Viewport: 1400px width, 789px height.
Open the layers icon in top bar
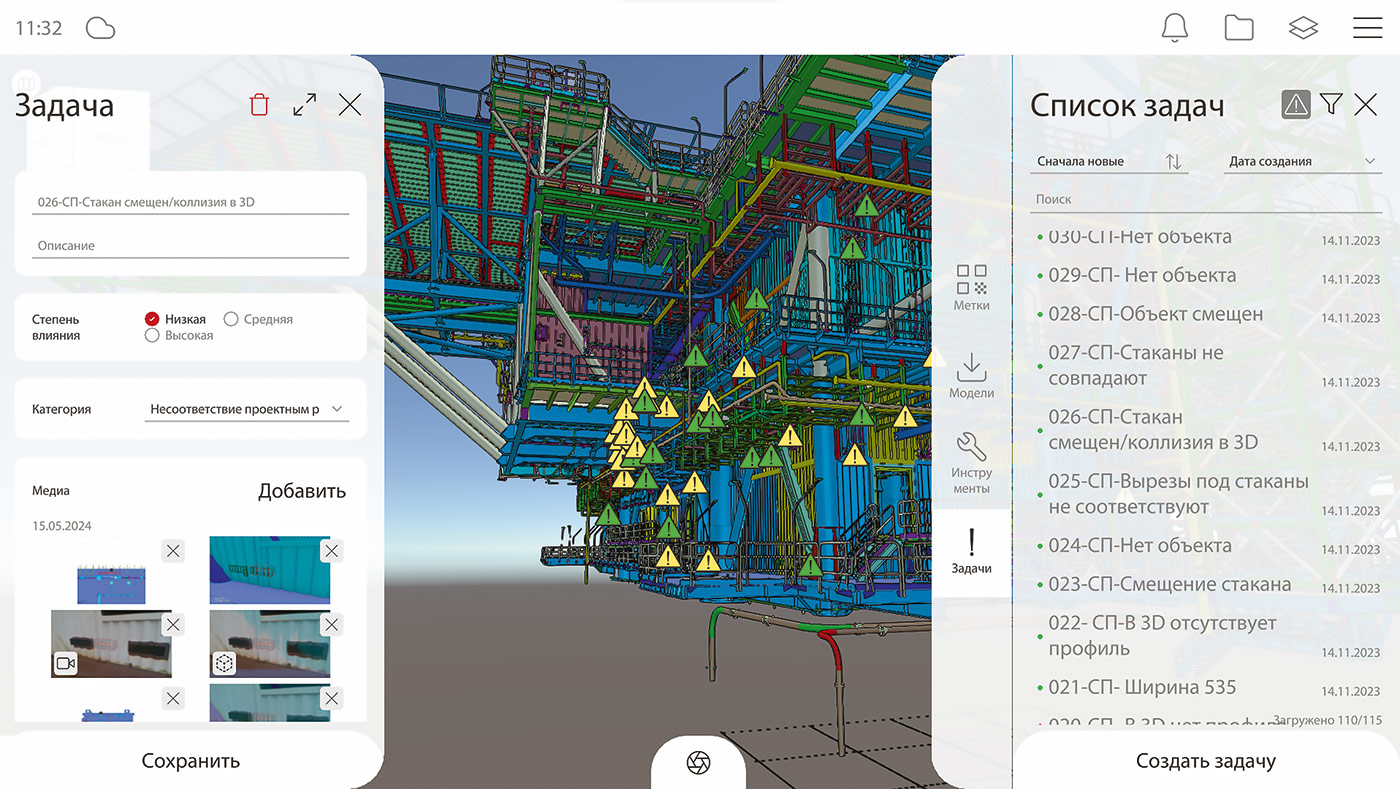pyautogui.click(x=1303, y=28)
